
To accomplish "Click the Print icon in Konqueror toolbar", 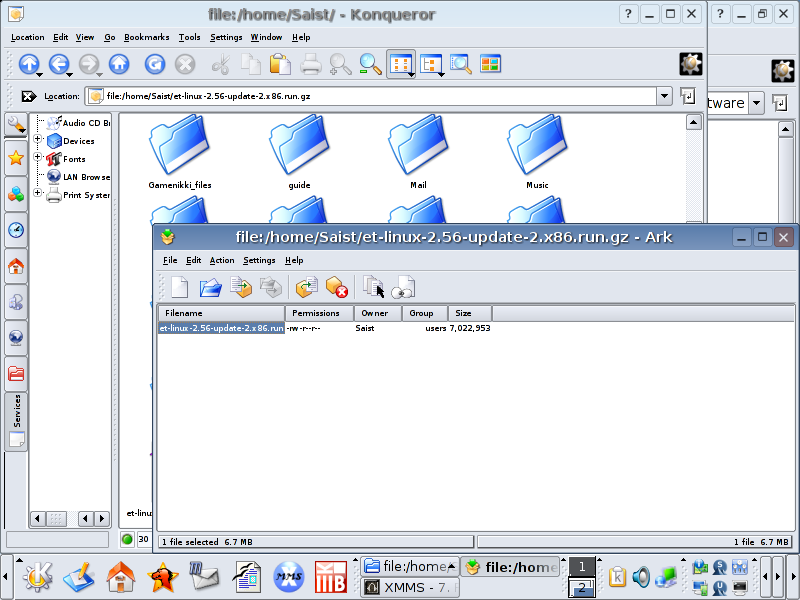I will (311, 65).
